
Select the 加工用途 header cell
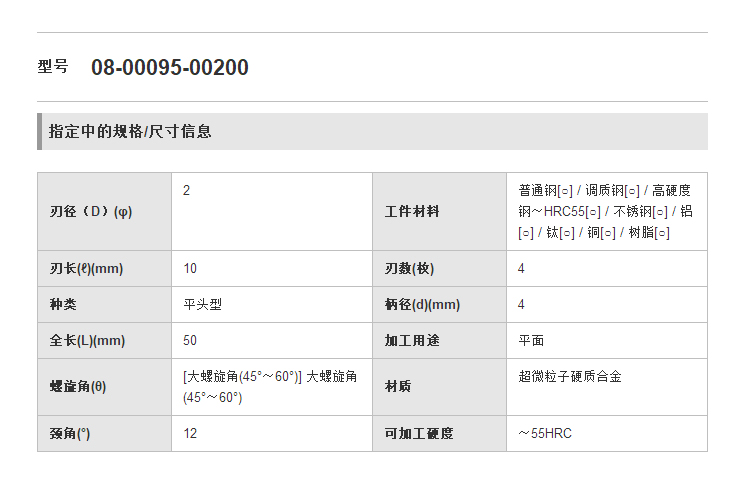(x=440, y=340)
